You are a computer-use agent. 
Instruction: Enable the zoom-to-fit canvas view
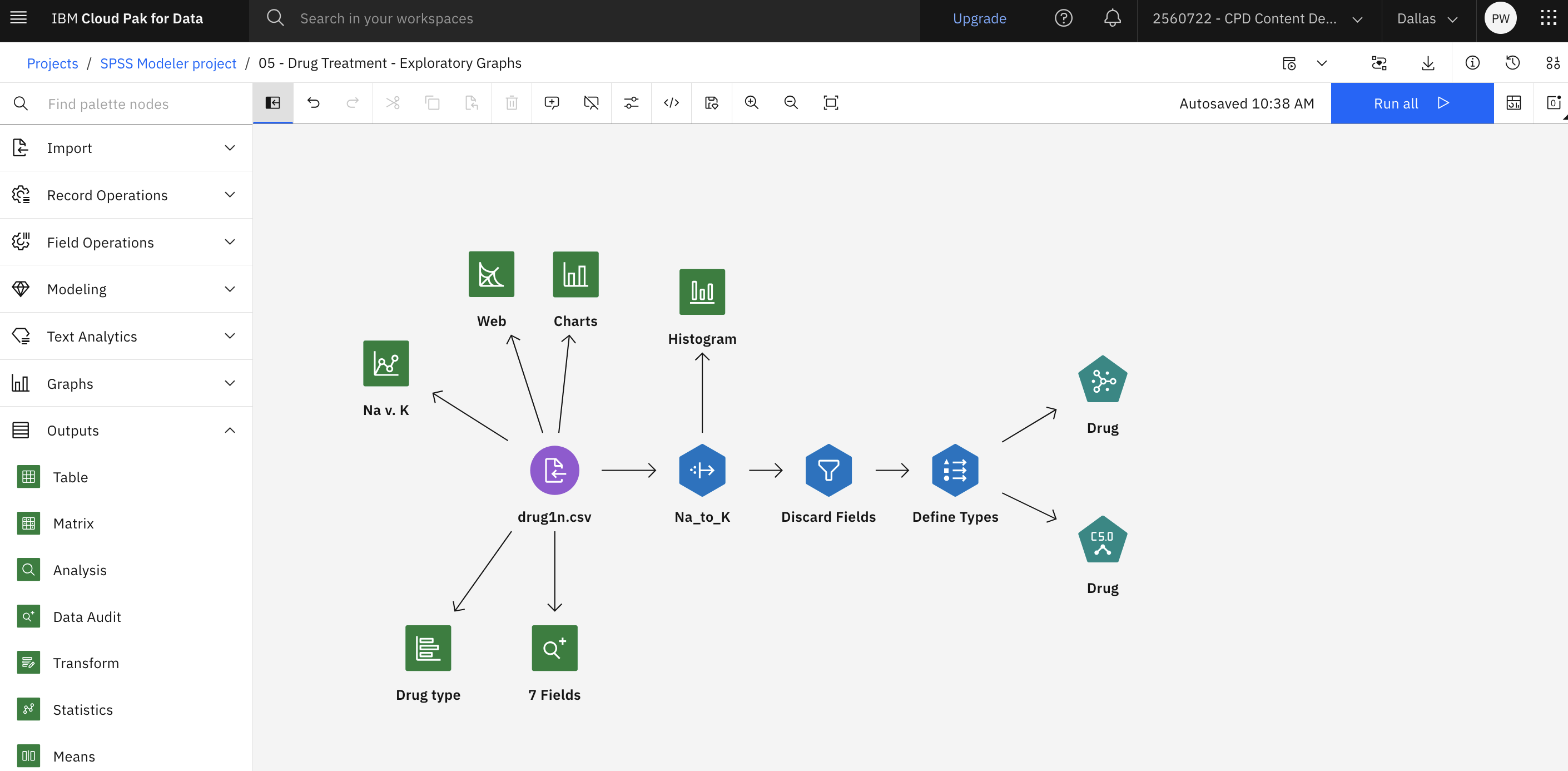point(831,102)
